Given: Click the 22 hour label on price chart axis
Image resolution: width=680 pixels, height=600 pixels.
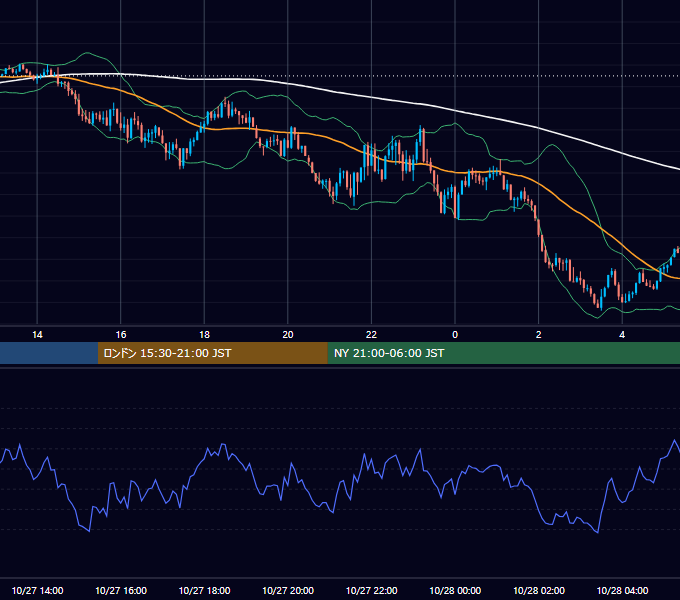Looking at the screenshot, I should coord(371,335).
